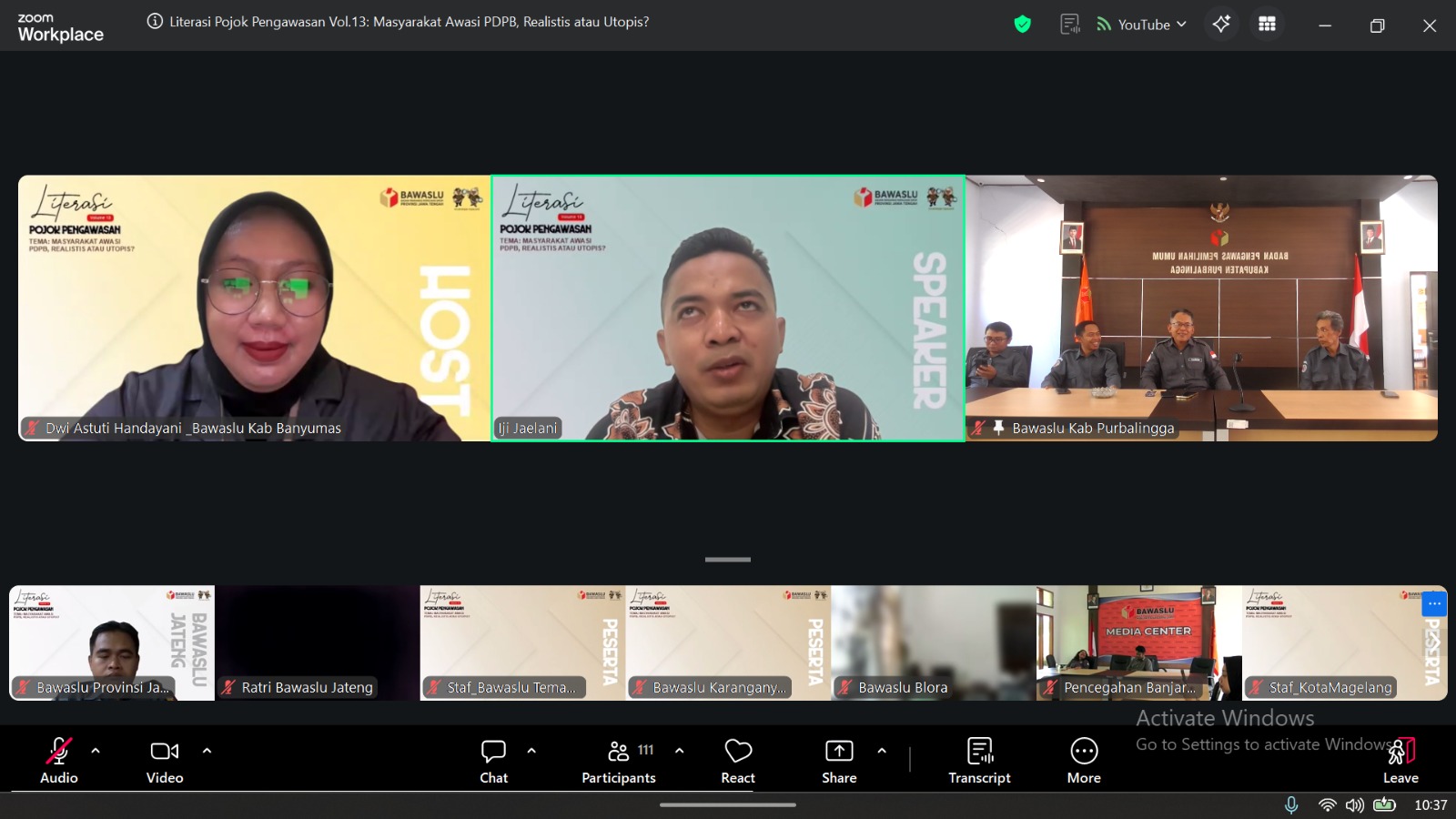Select Iji Jaelani speaker video tile

pyautogui.click(x=728, y=308)
